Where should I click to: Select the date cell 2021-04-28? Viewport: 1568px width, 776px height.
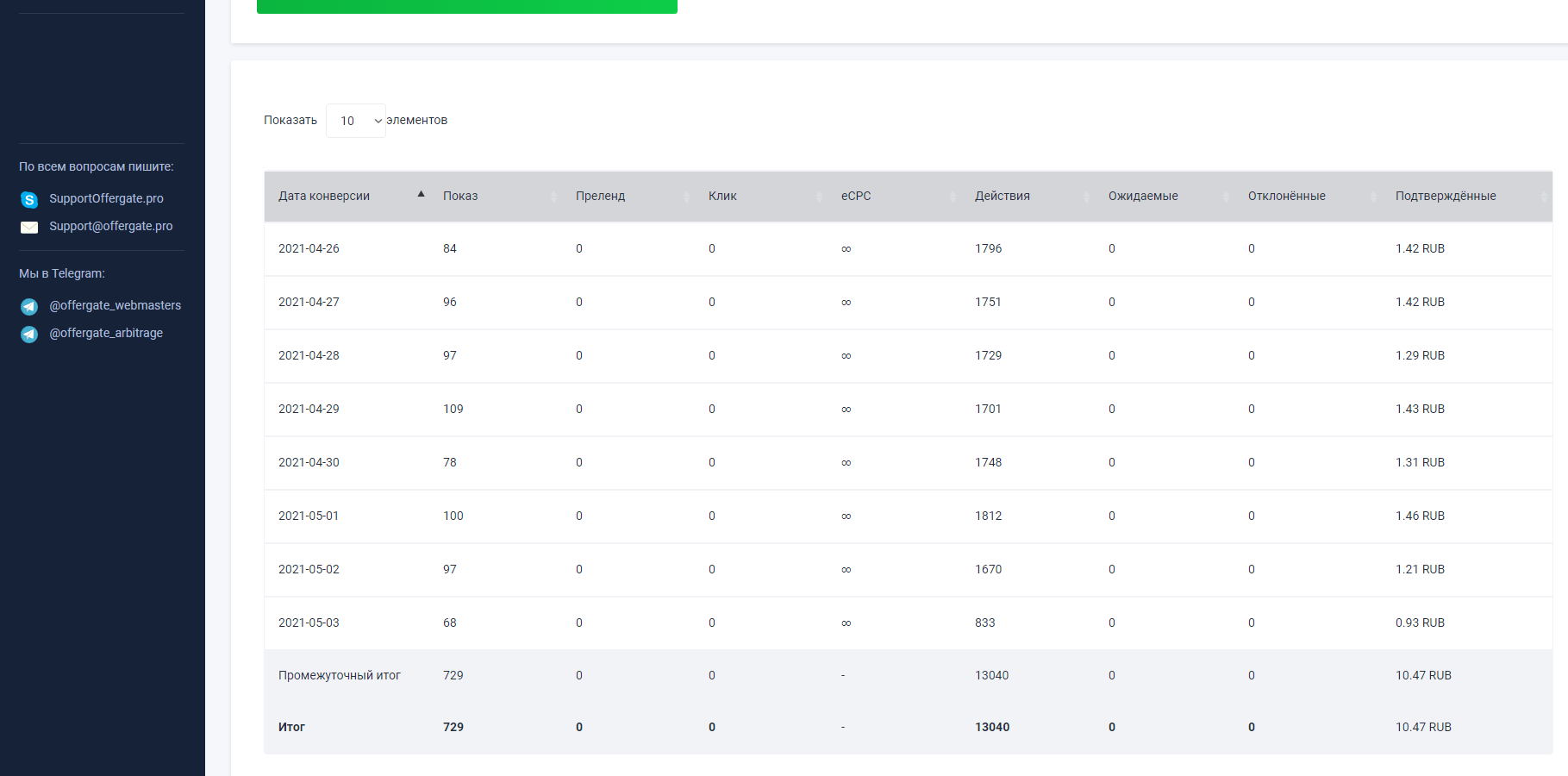(309, 355)
